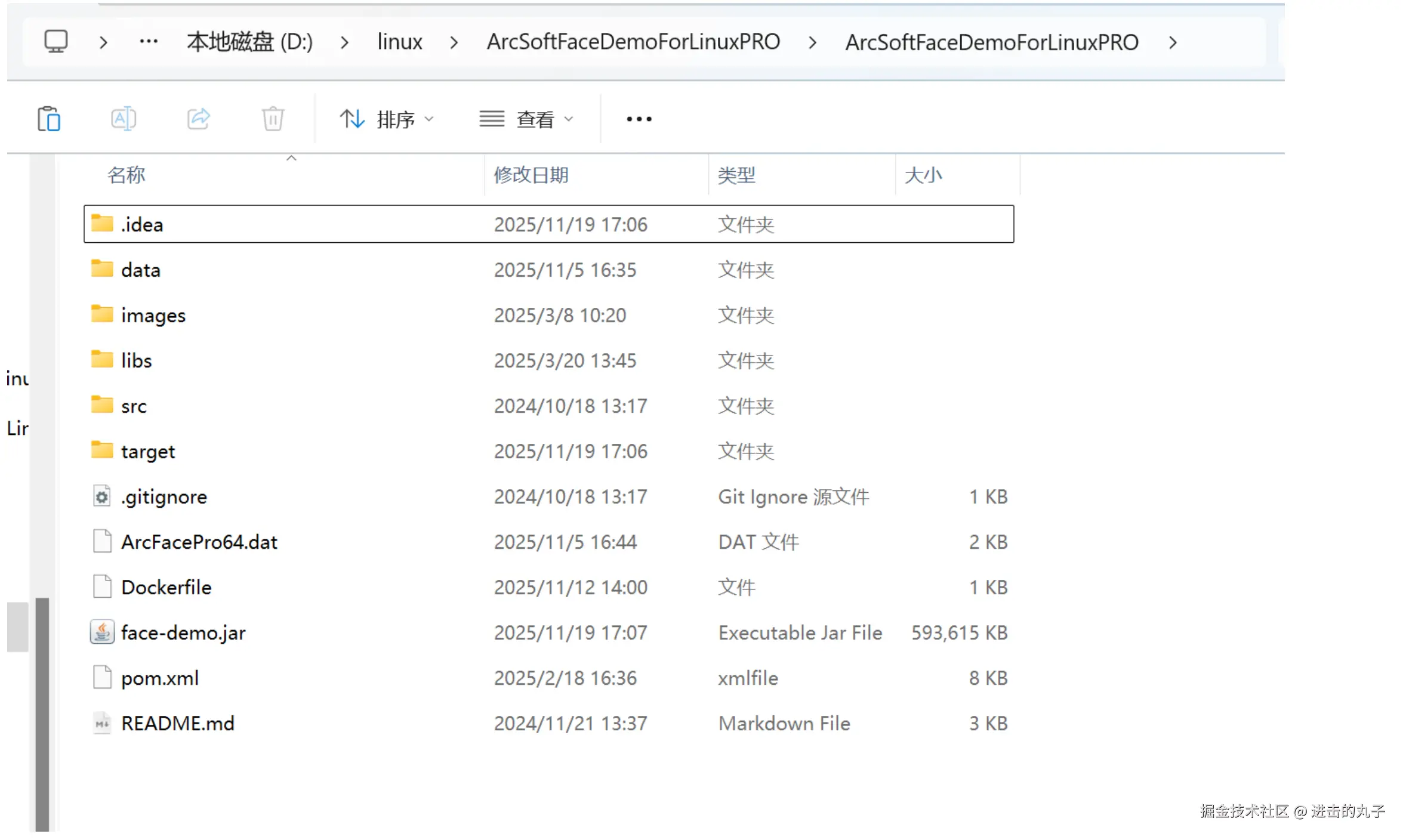This screenshot has height=840, width=1406.
Task: Select the README.md markdown file icon
Action: (102, 723)
